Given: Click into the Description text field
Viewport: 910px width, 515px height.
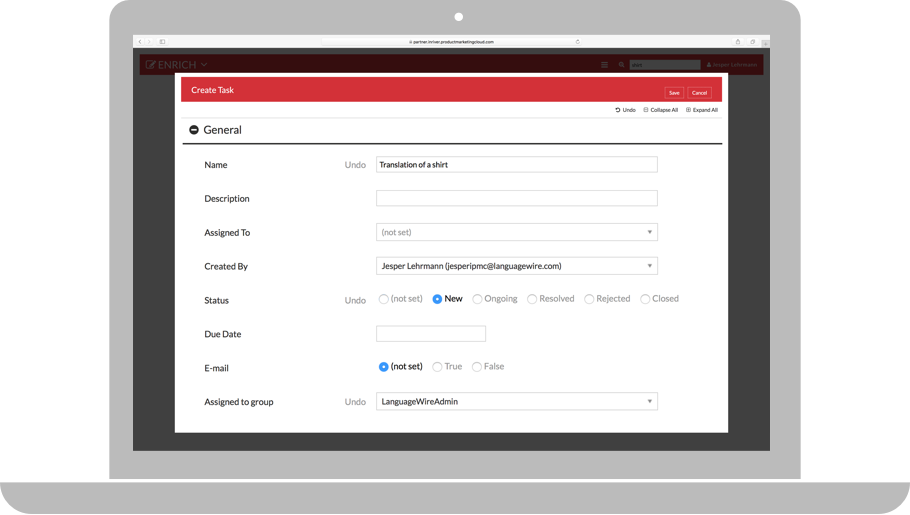Looking at the screenshot, I should point(516,198).
